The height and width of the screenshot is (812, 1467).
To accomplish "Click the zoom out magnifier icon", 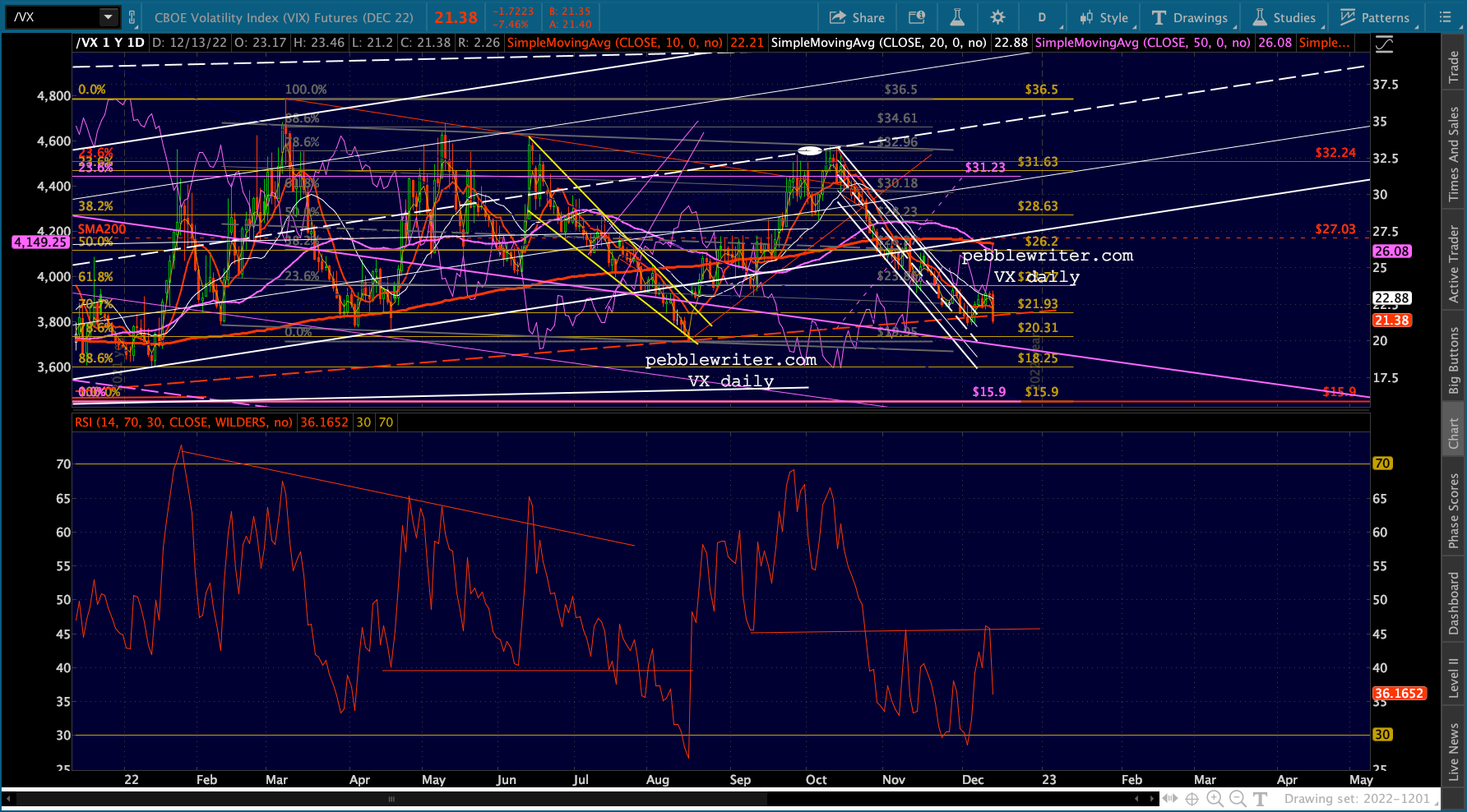I will (x=1237, y=798).
